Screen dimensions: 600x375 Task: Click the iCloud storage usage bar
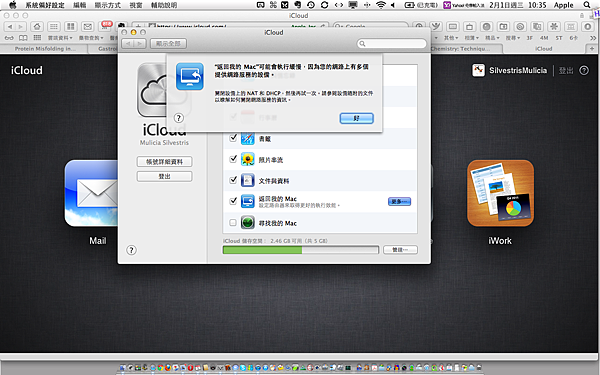tap(301, 250)
